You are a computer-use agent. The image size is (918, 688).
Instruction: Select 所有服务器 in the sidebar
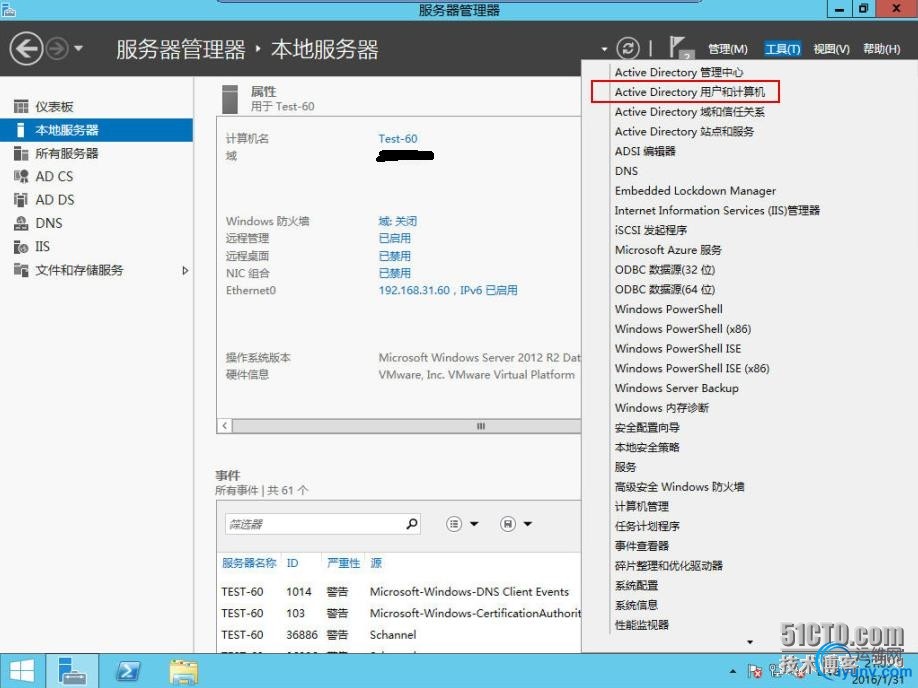pos(96,153)
